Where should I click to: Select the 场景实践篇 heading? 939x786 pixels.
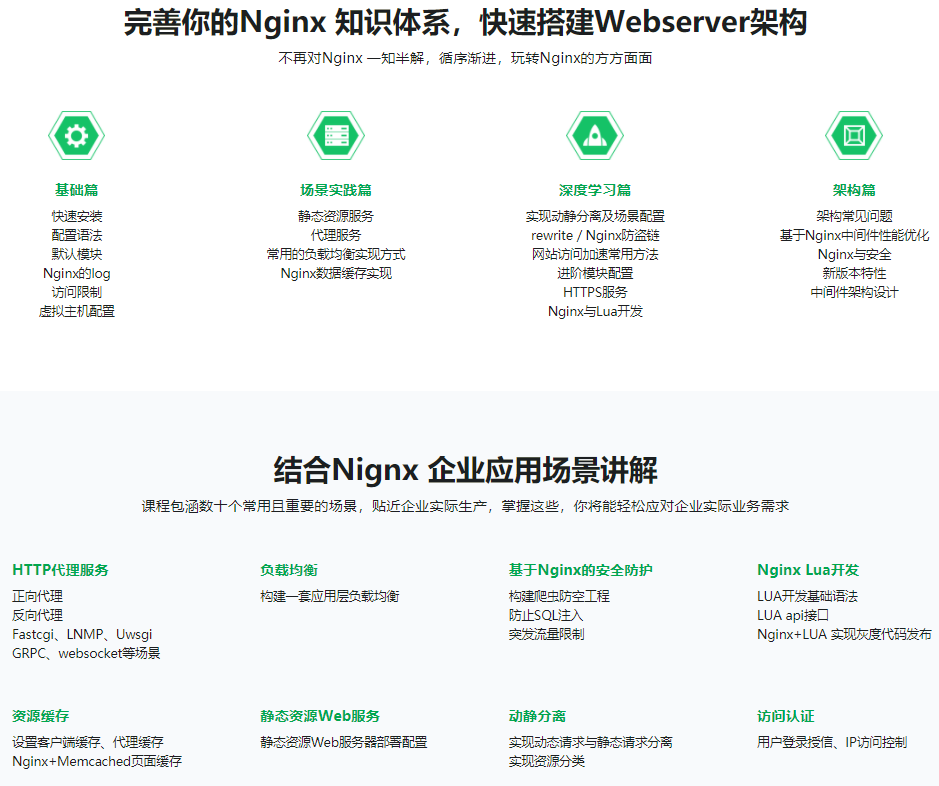[336, 190]
